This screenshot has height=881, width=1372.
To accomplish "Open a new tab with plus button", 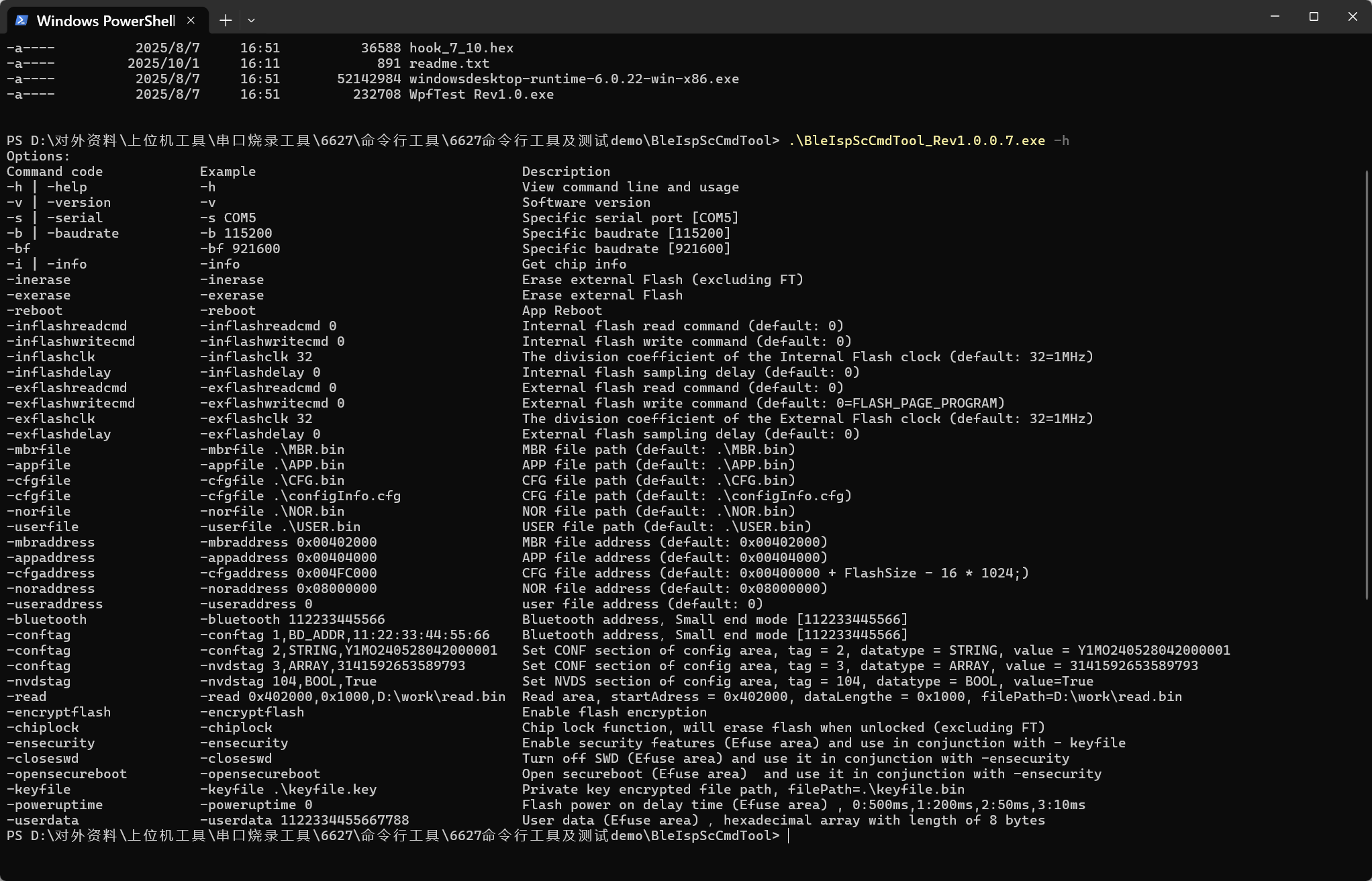I will (226, 20).
